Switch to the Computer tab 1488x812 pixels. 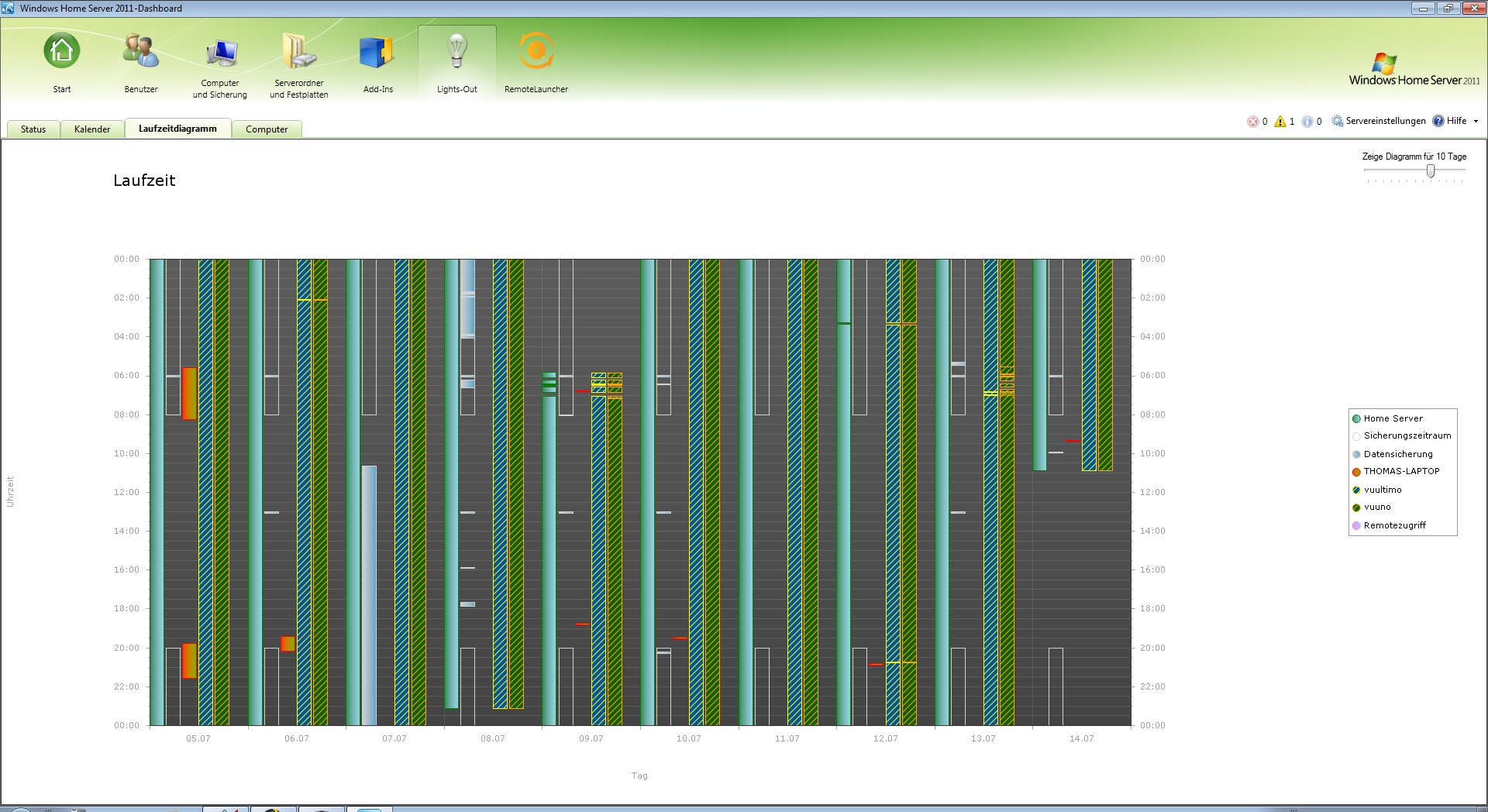pos(267,129)
